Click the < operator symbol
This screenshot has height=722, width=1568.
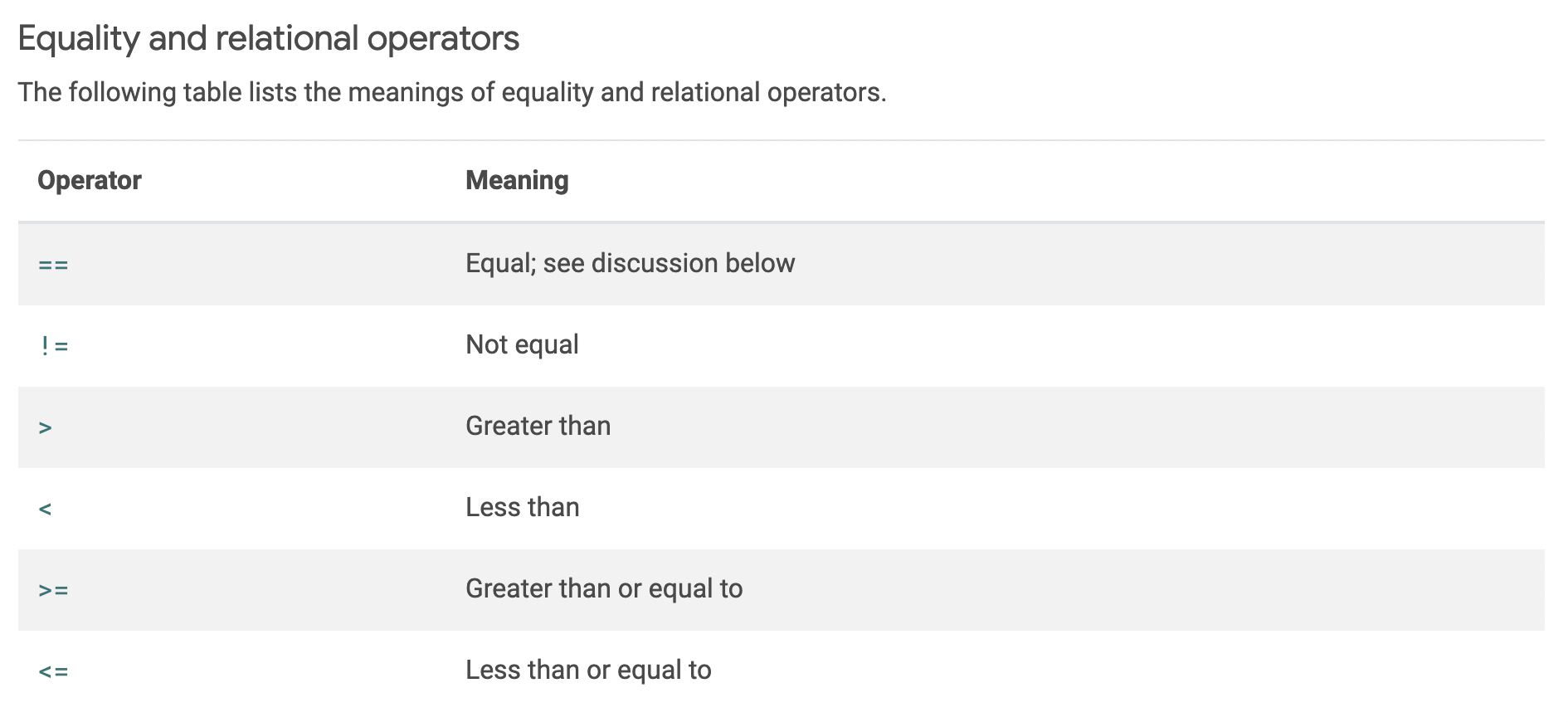[x=46, y=509]
